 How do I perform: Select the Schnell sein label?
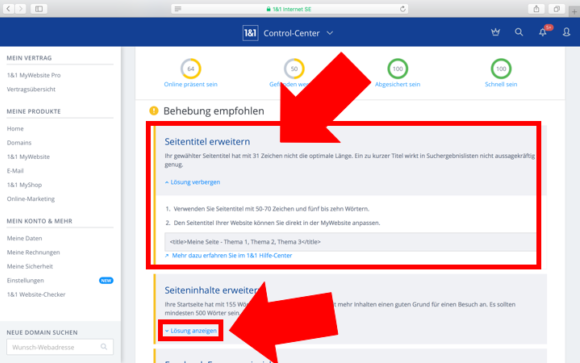pos(501,84)
